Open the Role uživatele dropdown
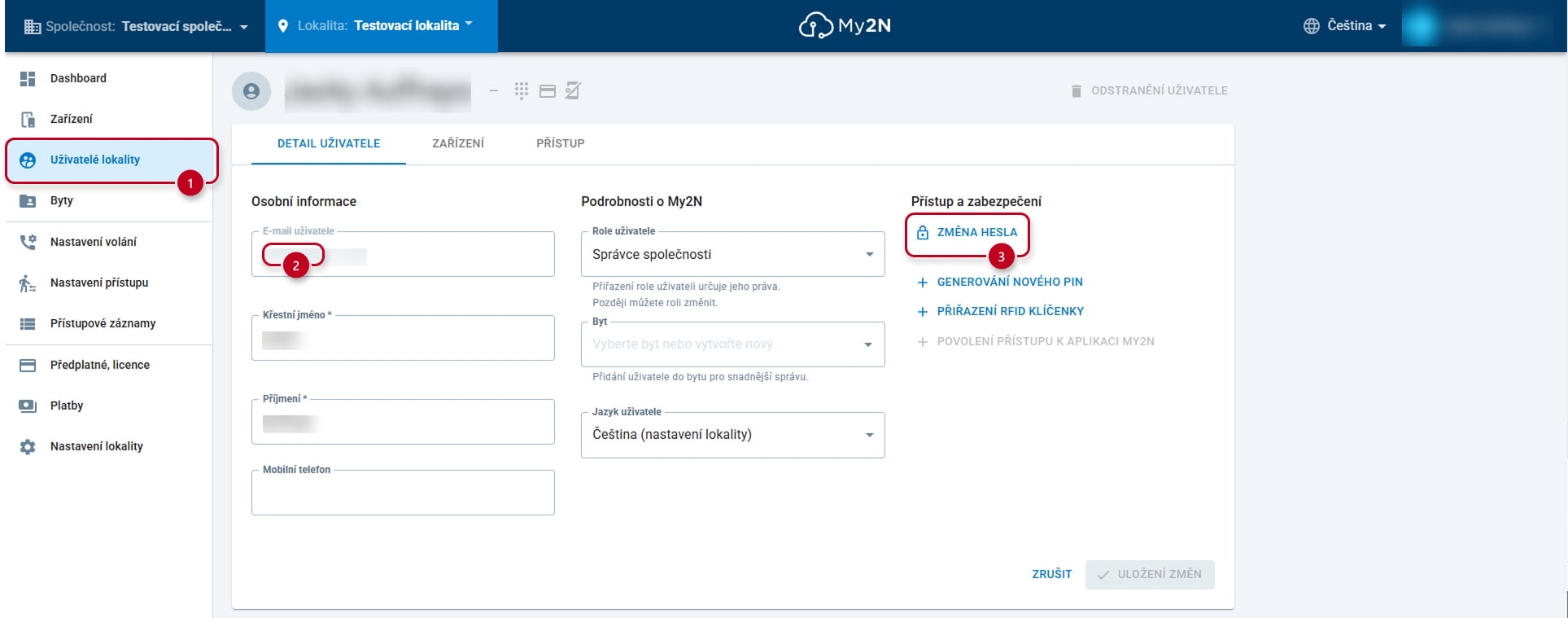1568x618 pixels. click(x=732, y=254)
